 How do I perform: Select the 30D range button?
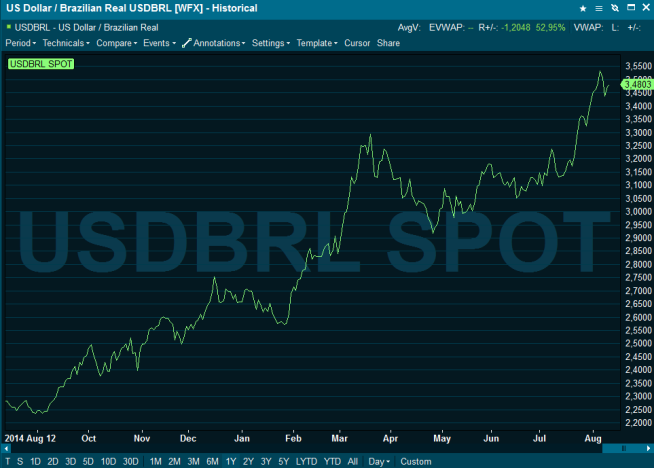click(x=131, y=461)
